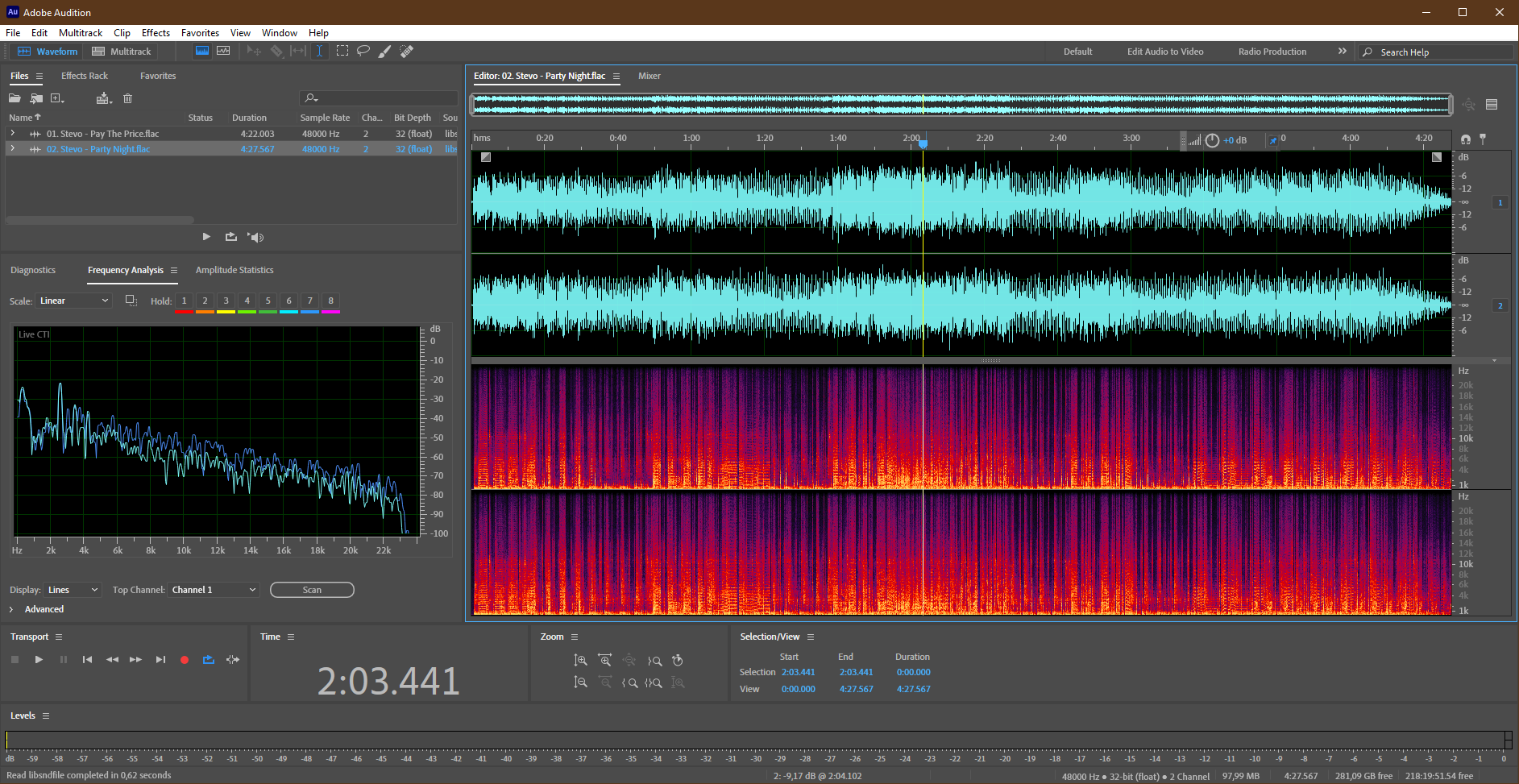Expand 01. Stevo - Pay The Price.flac row

coord(13,133)
